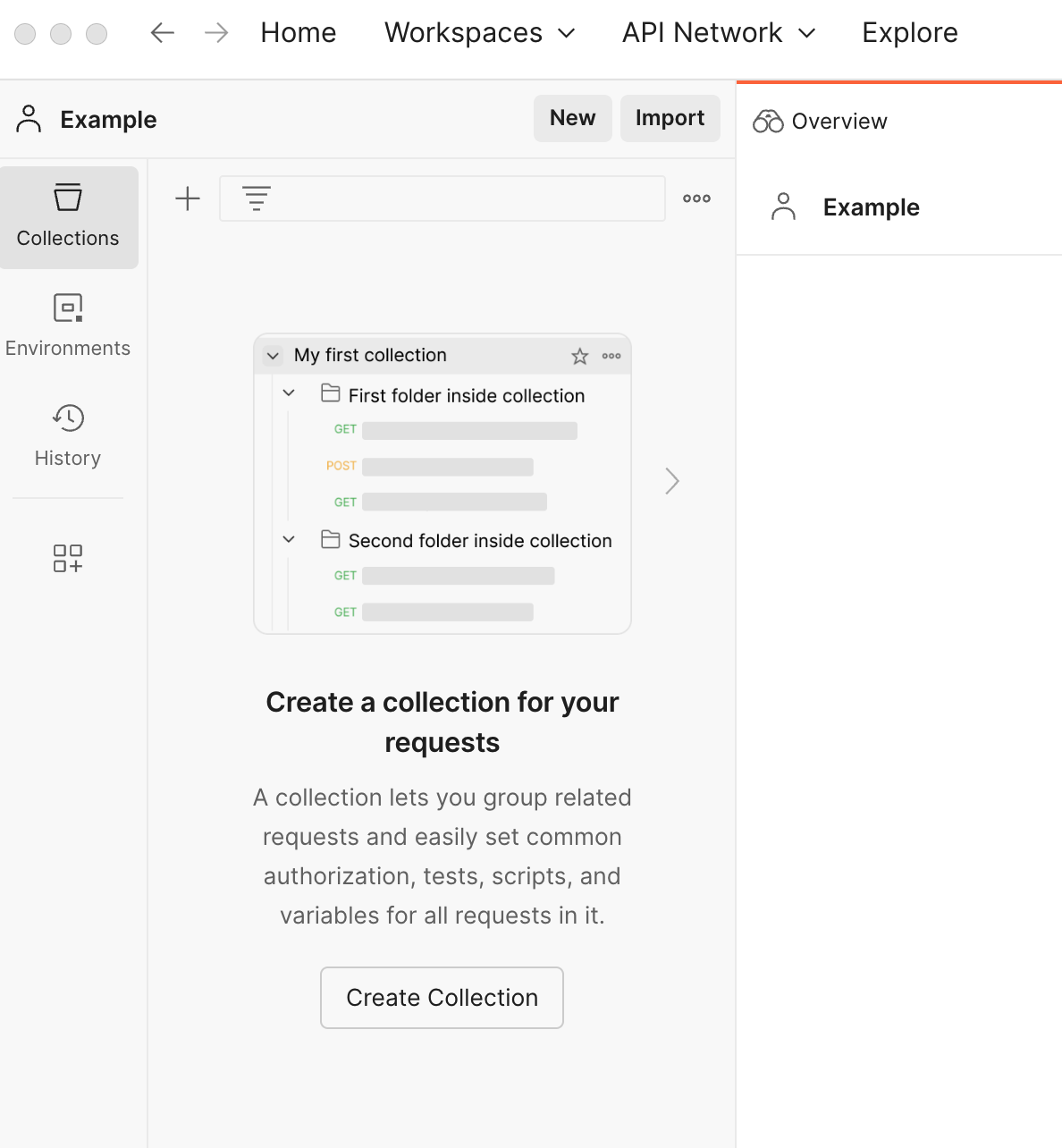
Task: Click First folder inside collection folder icon
Action: [331, 393]
